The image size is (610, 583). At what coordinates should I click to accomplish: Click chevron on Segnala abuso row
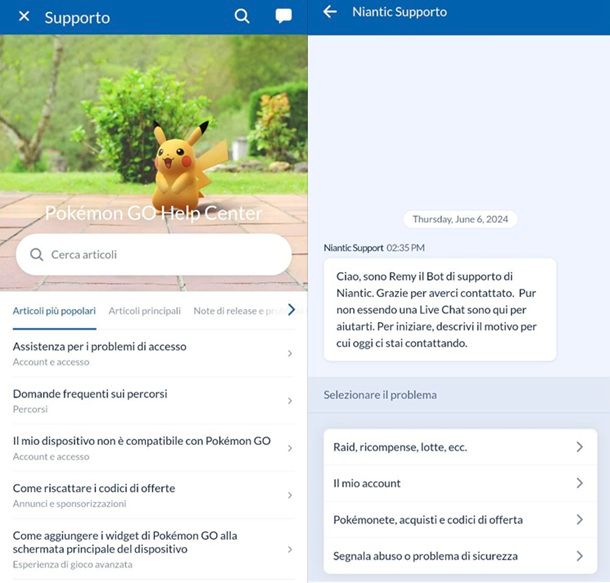tap(580, 556)
